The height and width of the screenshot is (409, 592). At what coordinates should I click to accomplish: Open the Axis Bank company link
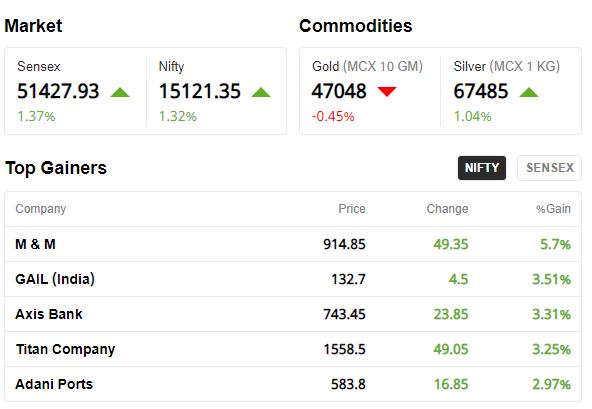(x=49, y=314)
